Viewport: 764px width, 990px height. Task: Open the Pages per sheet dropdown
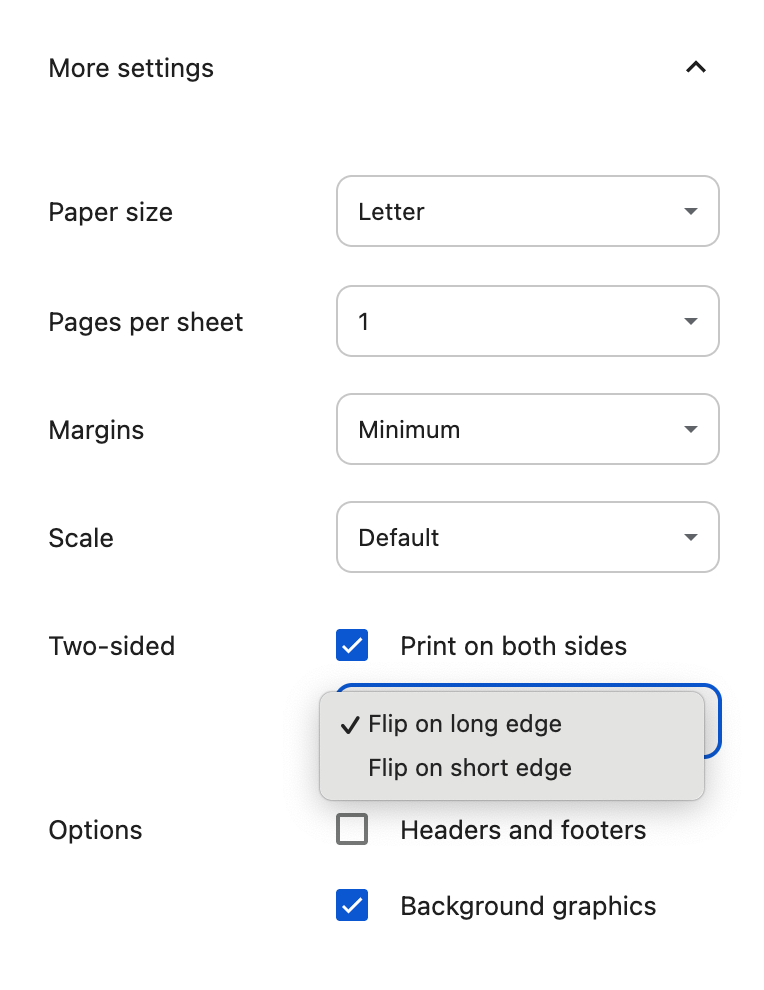[527, 322]
